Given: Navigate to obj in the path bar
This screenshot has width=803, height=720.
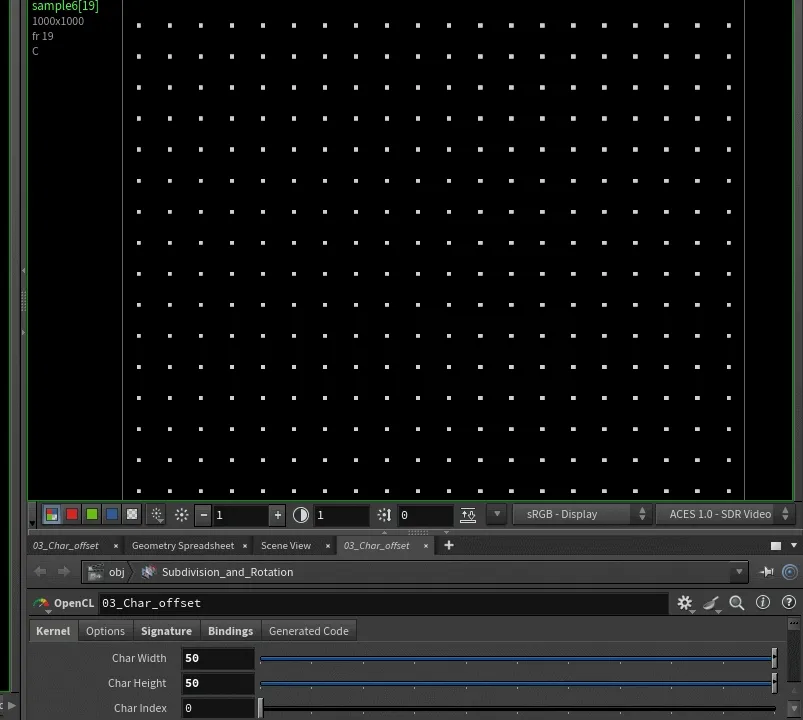Looking at the screenshot, I should [117, 572].
